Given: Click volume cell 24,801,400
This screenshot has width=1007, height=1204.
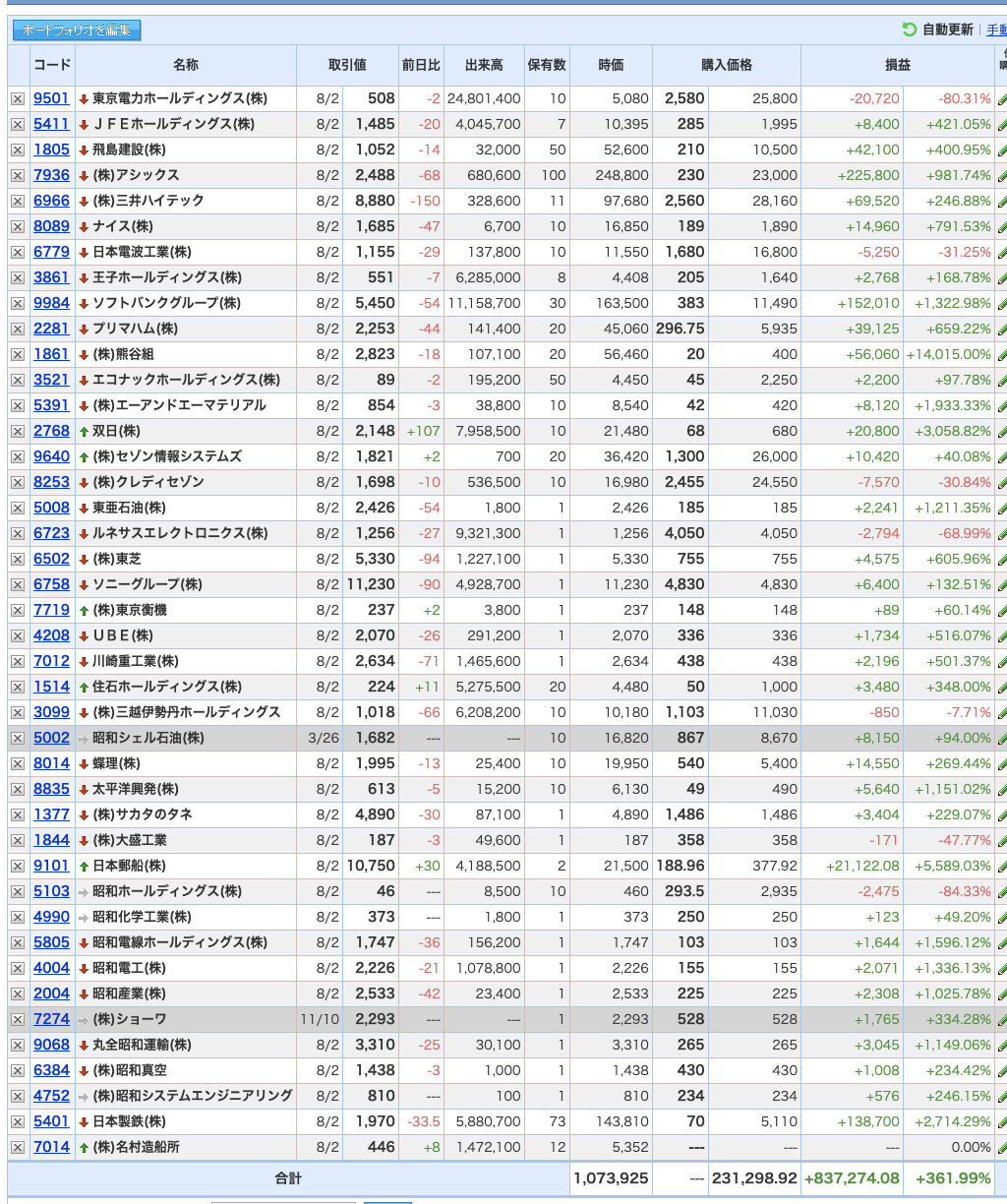Looking at the screenshot, I should [484, 98].
